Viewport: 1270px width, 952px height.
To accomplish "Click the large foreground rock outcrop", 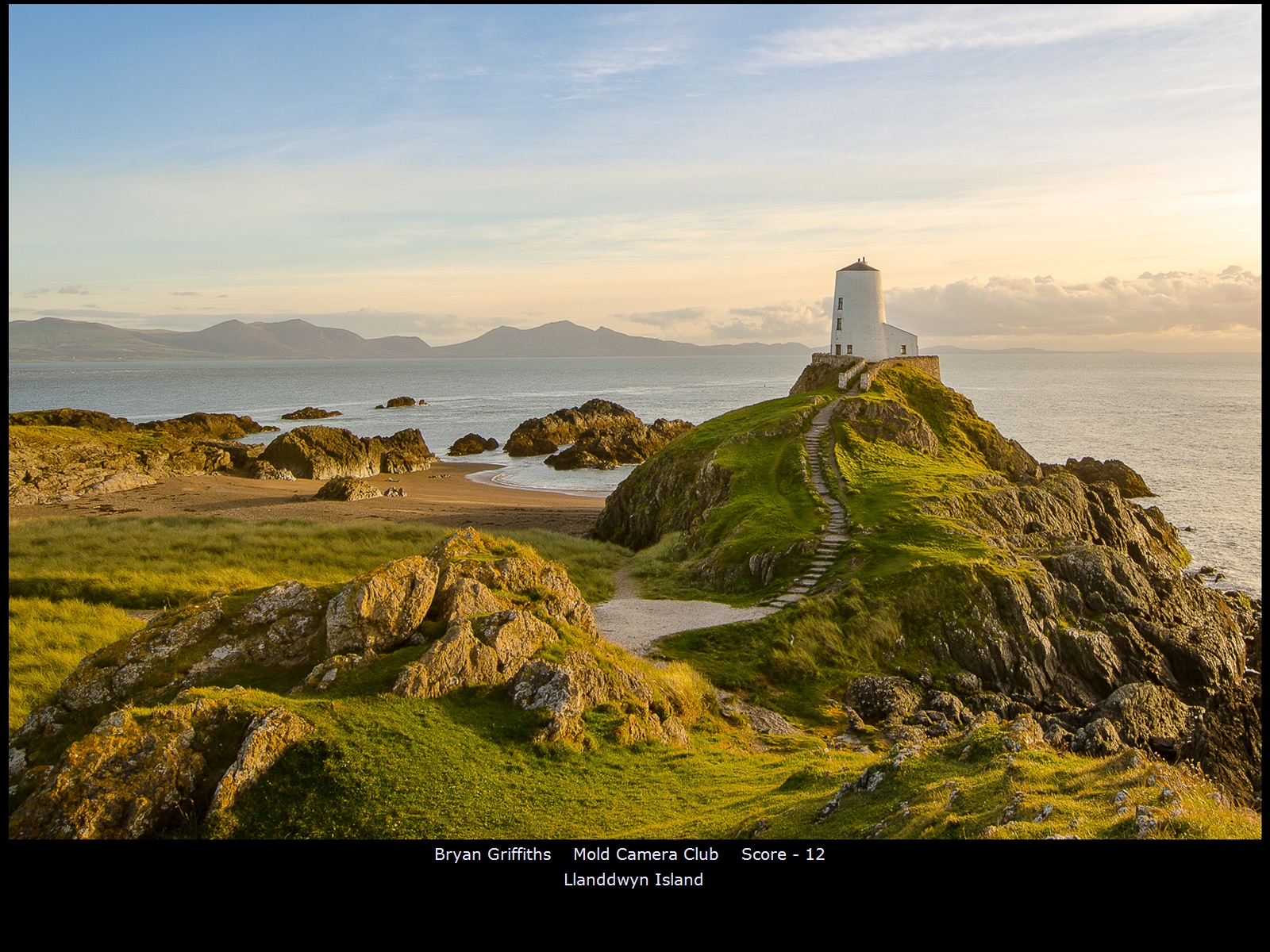I will (444, 619).
